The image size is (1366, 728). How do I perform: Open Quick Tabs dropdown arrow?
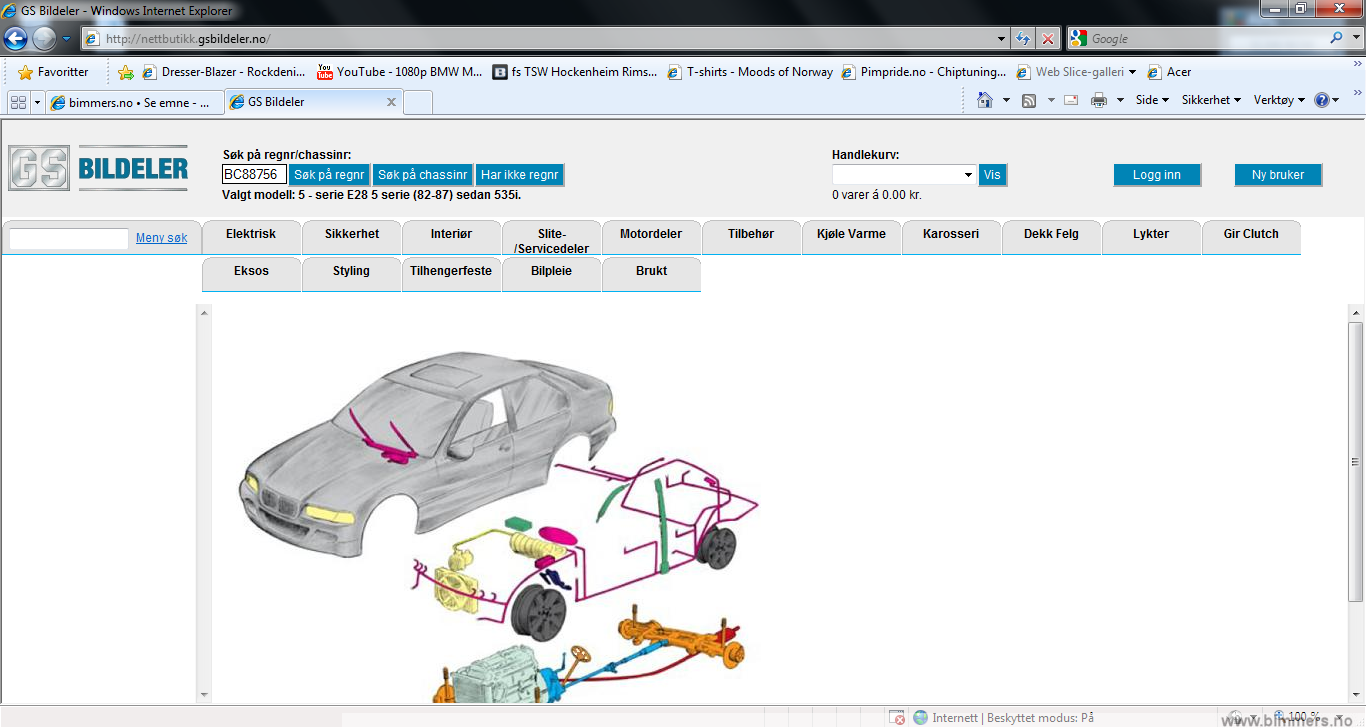(37, 101)
